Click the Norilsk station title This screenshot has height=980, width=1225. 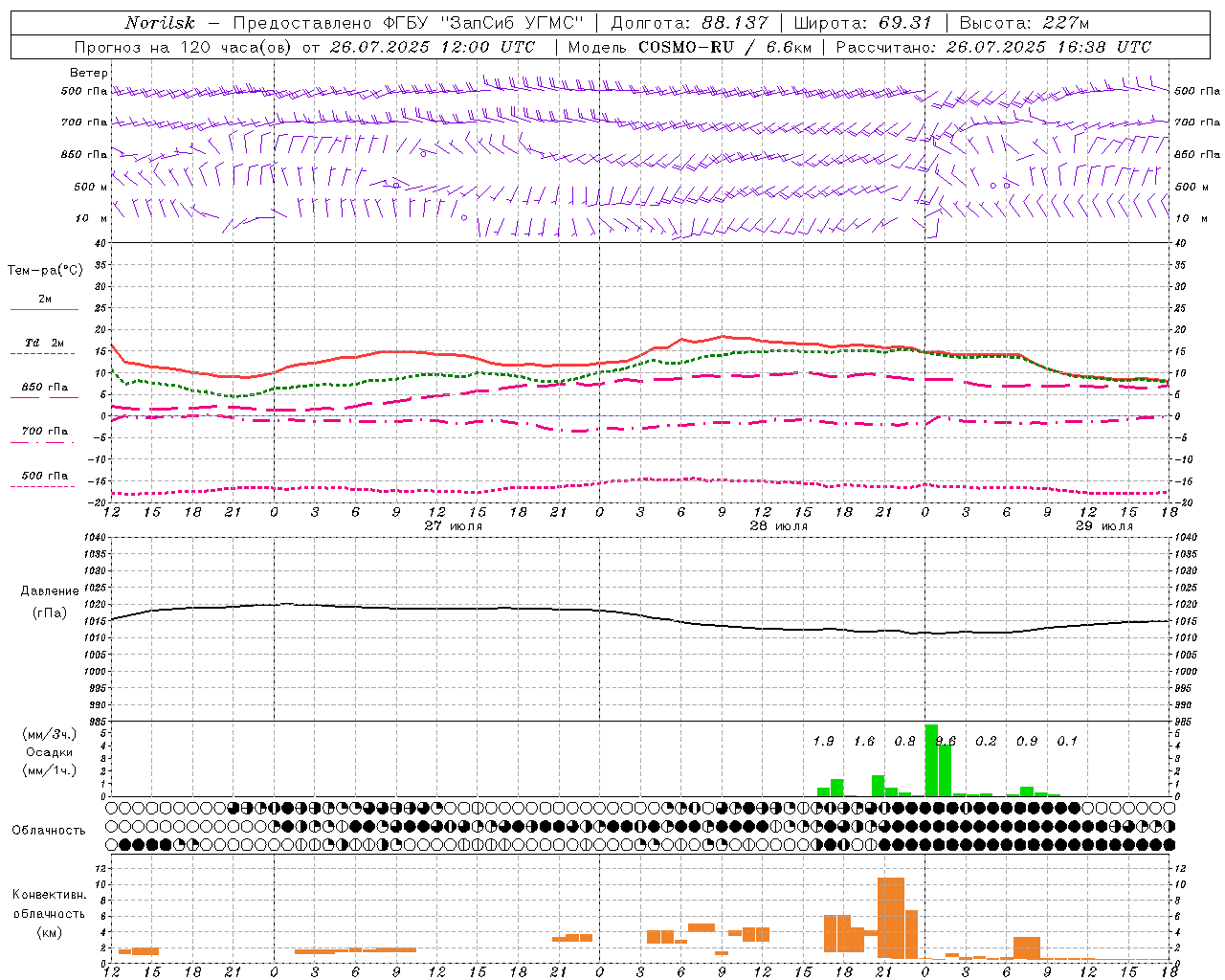(160, 23)
